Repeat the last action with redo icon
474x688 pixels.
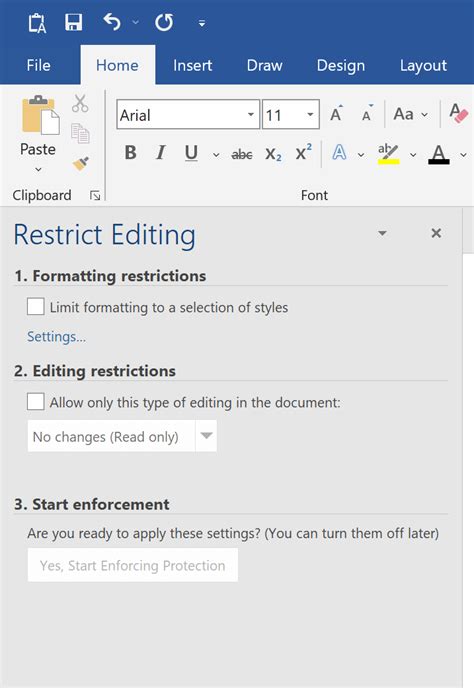point(164,22)
